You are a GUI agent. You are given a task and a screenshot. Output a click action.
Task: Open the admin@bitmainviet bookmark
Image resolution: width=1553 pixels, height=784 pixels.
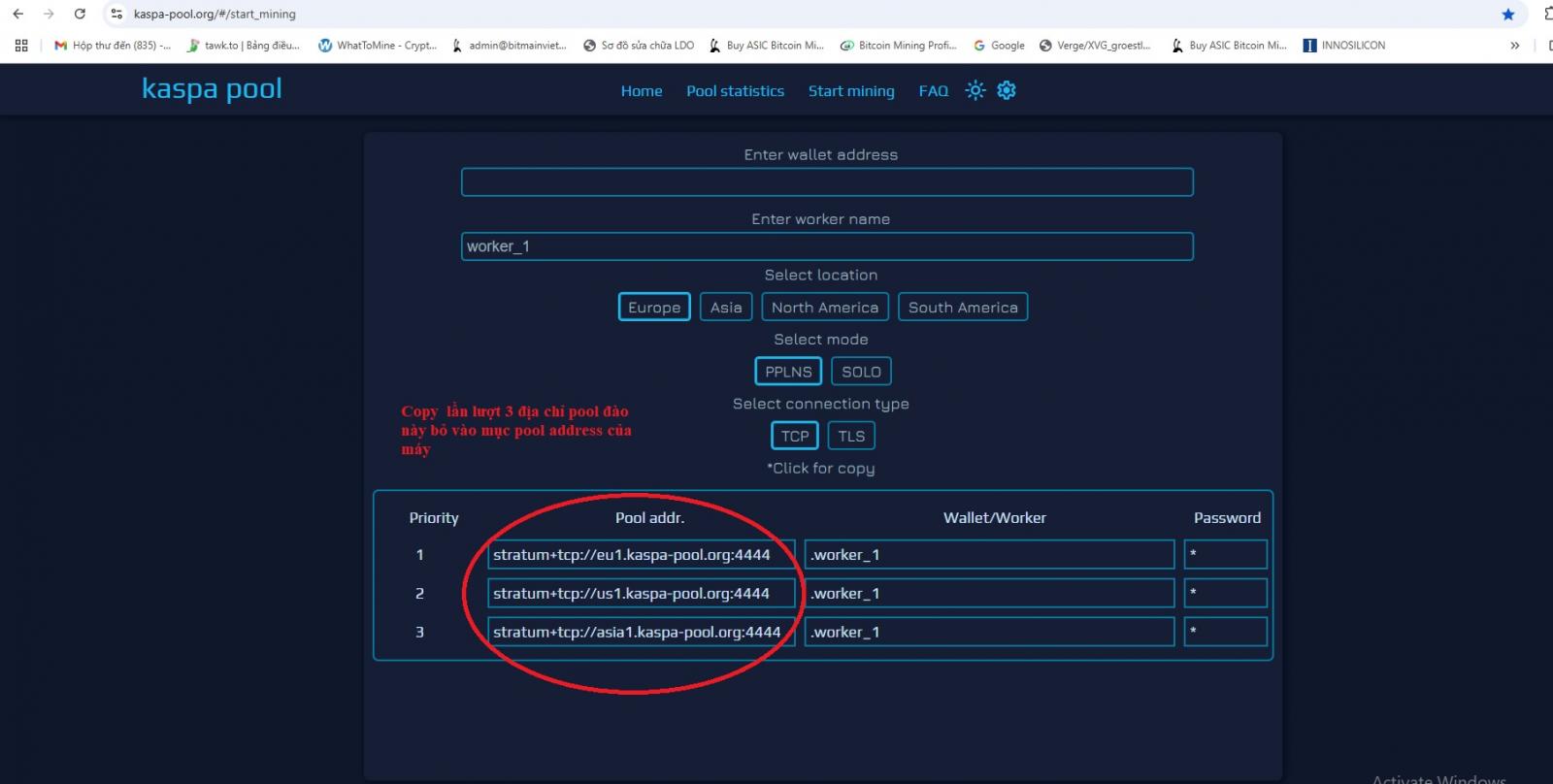pos(510,45)
